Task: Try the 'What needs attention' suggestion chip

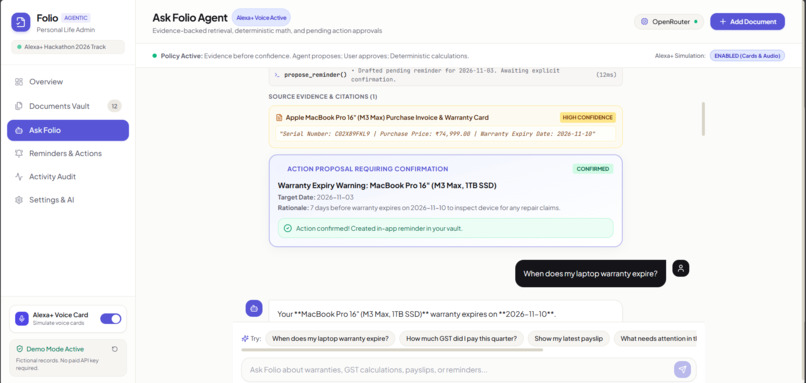Action: [x=655, y=339]
